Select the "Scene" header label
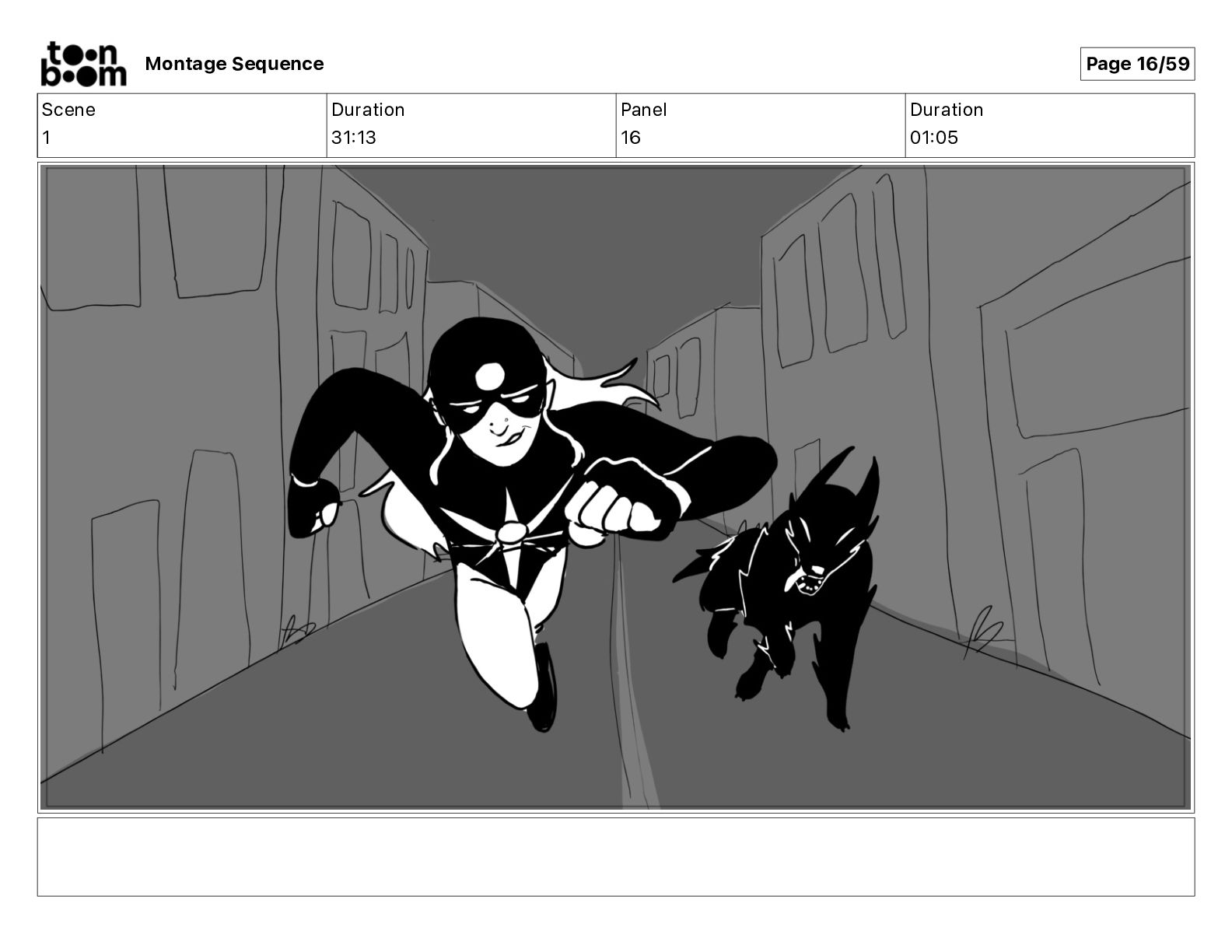1232x952 pixels. 68,110
